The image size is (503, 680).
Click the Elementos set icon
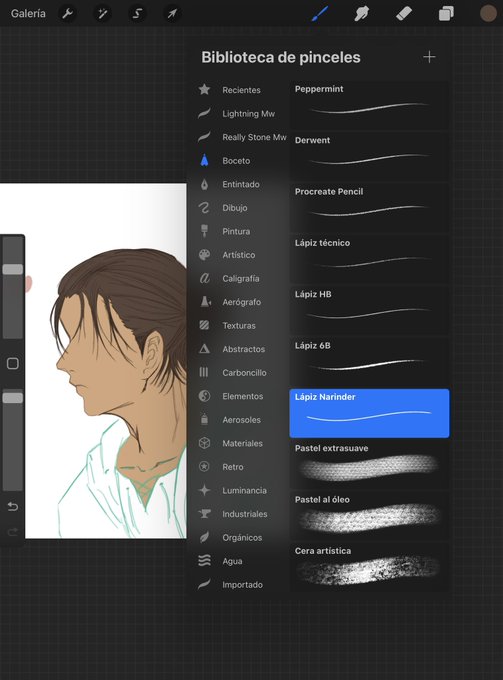coord(204,396)
